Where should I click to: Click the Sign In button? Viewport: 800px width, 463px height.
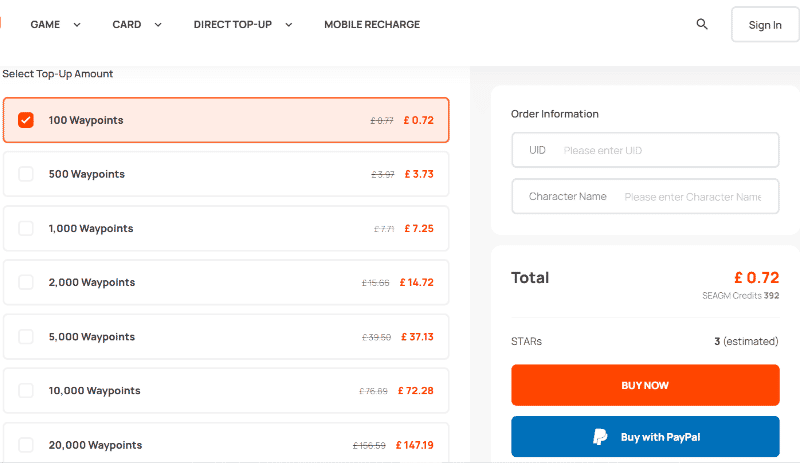[765, 25]
